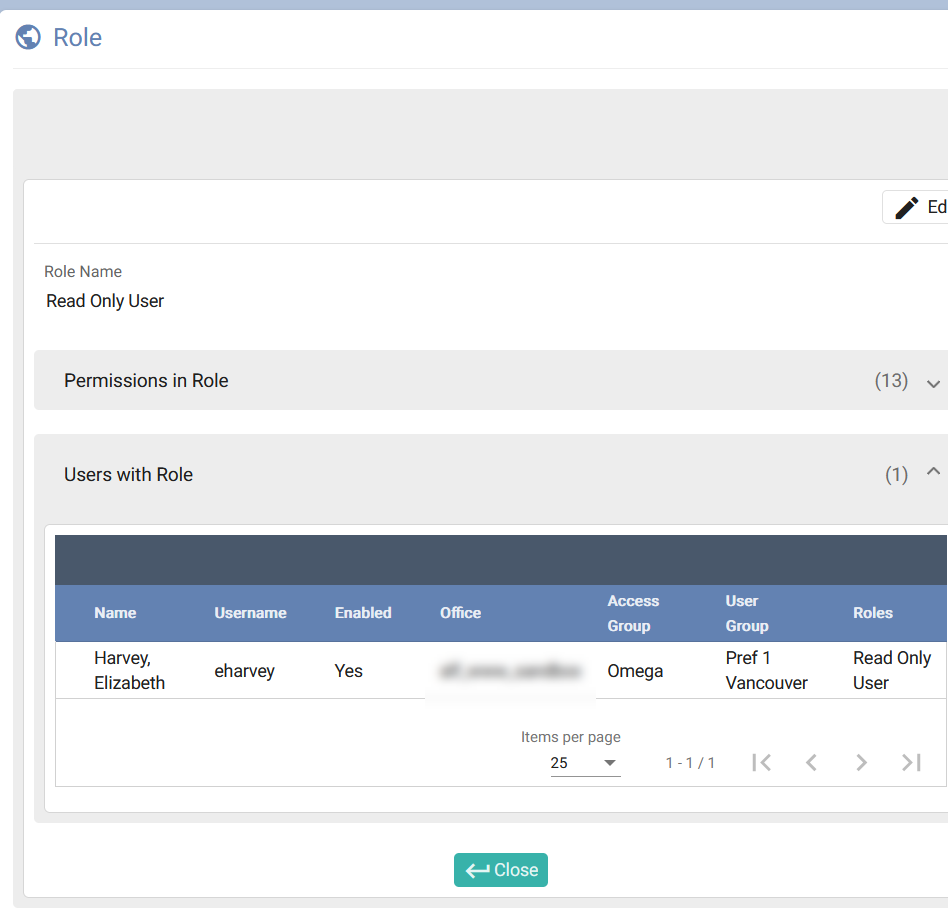948x923 pixels.
Task: Jump to last page of users
Action: coord(911,763)
